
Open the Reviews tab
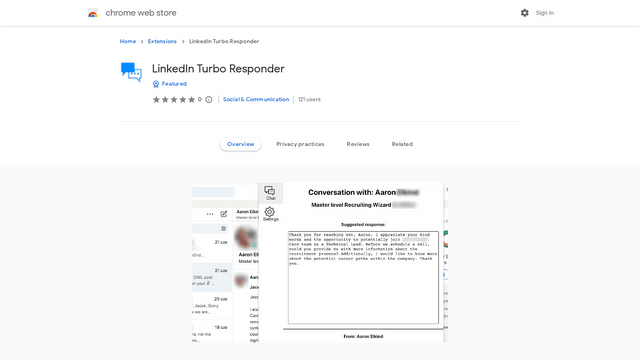(x=358, y=144)
